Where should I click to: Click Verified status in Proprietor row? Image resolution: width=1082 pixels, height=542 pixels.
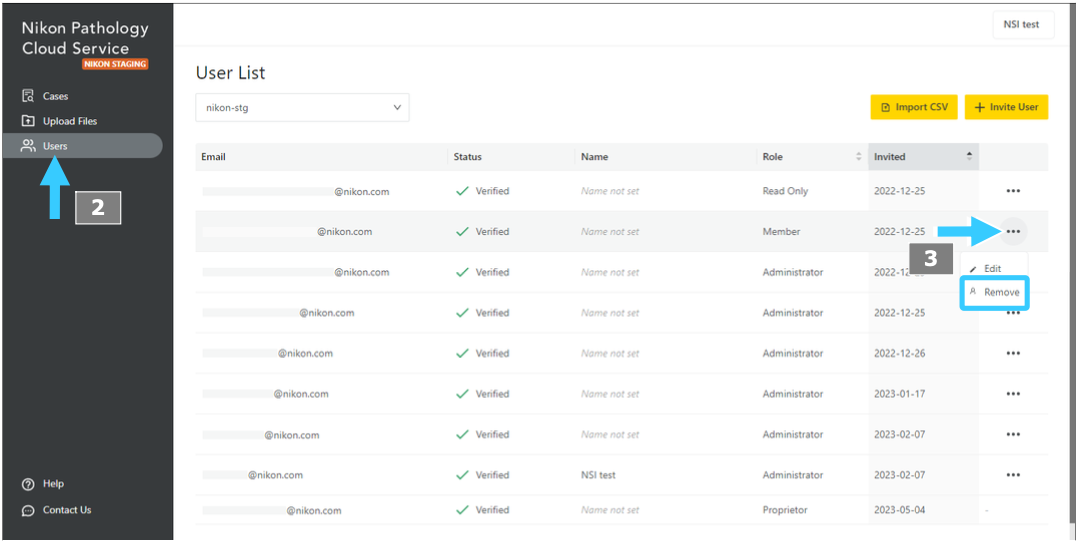[483, 510]
